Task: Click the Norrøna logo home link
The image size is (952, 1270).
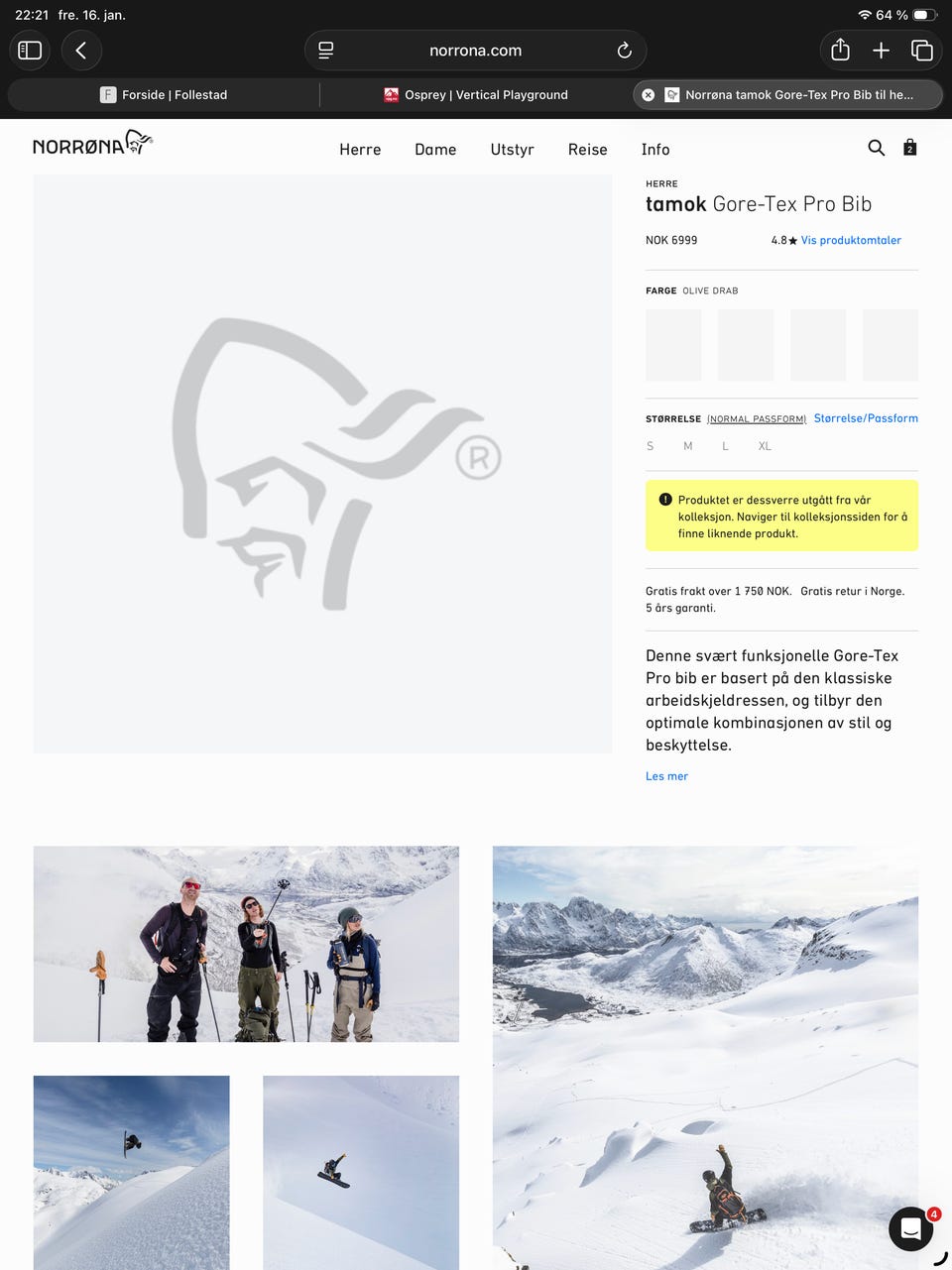Action: click(x=92, y=144)
